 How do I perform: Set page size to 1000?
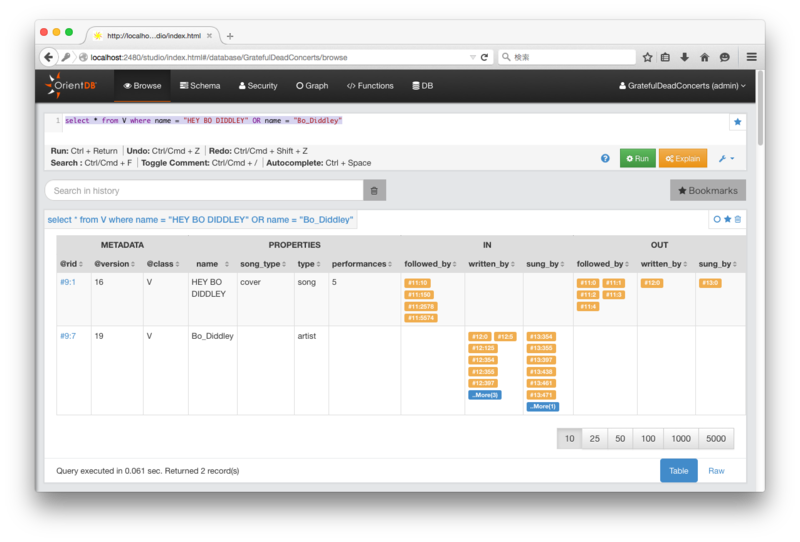tap(681, 438)
